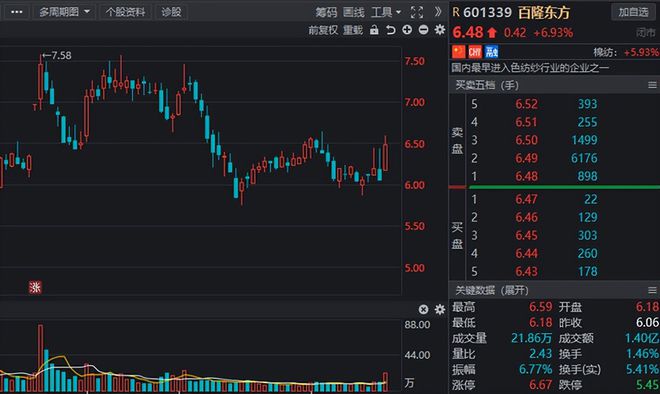Click the 振幅 value 6.77%
This screenshot has height=394, width=660.
[x=535, y=369]
